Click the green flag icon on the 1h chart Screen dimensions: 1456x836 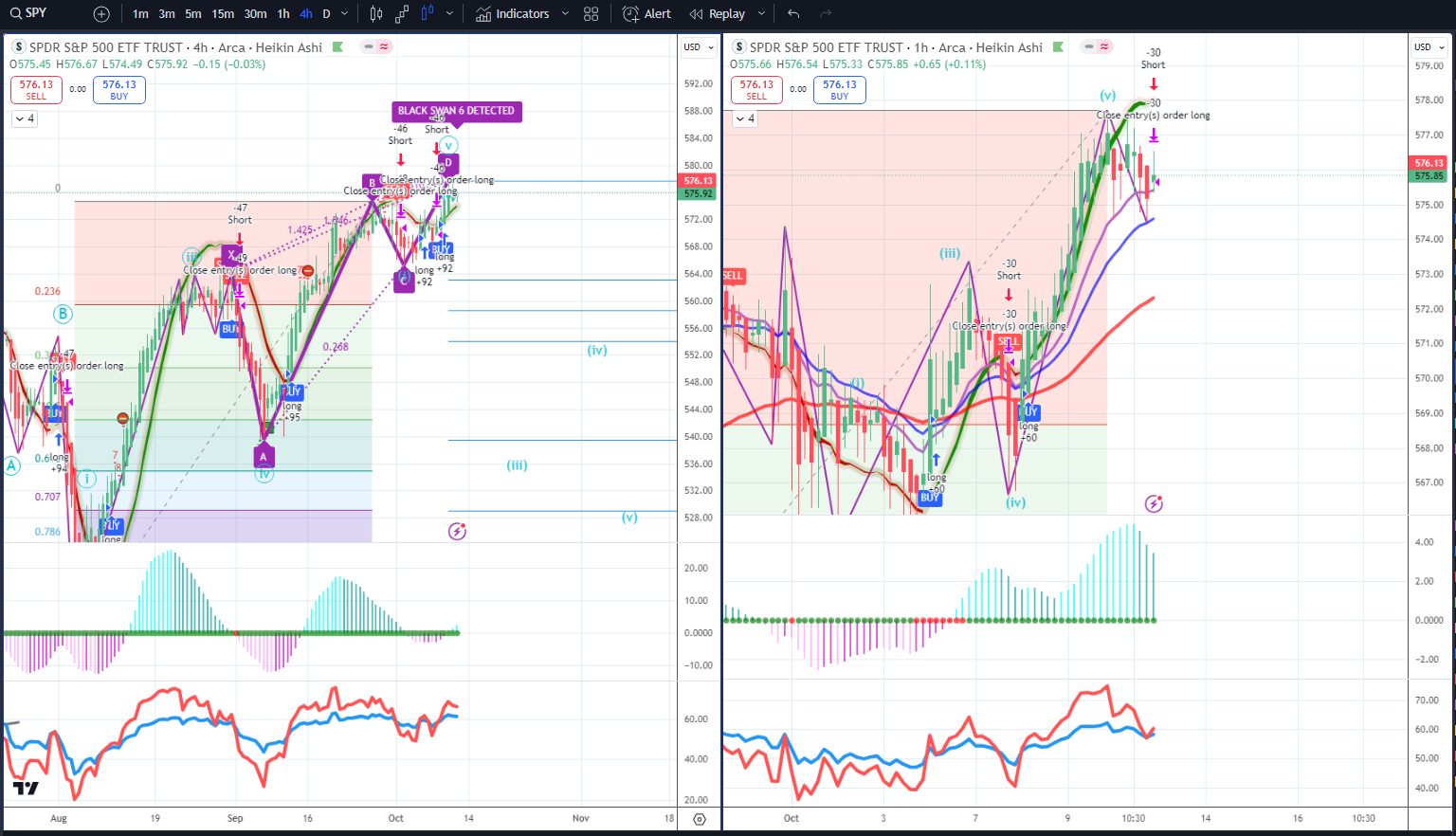[1058, 46]
